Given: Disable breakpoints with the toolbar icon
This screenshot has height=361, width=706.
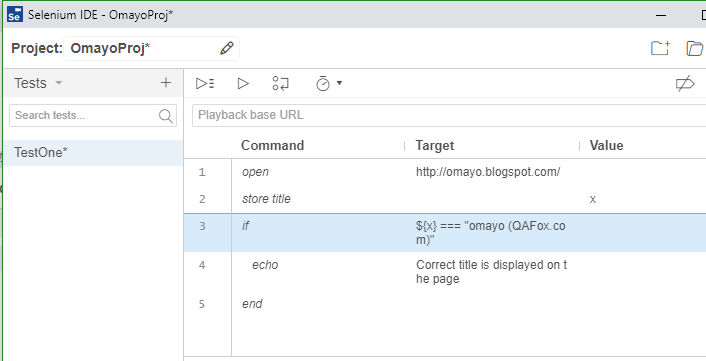Looking at the screenshot, I should click(685, 84).
